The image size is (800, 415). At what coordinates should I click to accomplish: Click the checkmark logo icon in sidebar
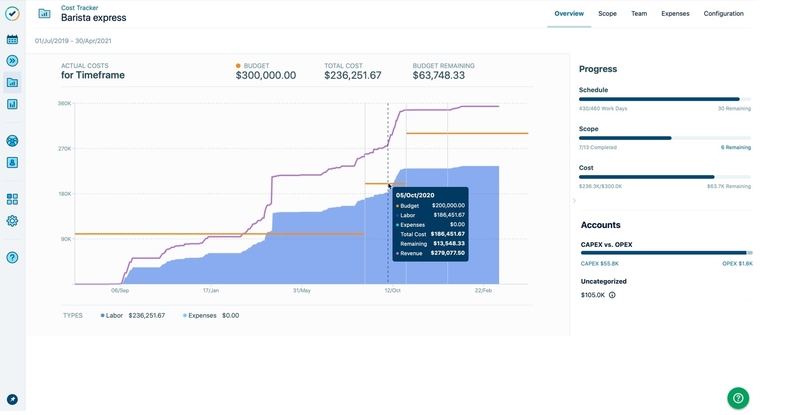pos(12,14)
